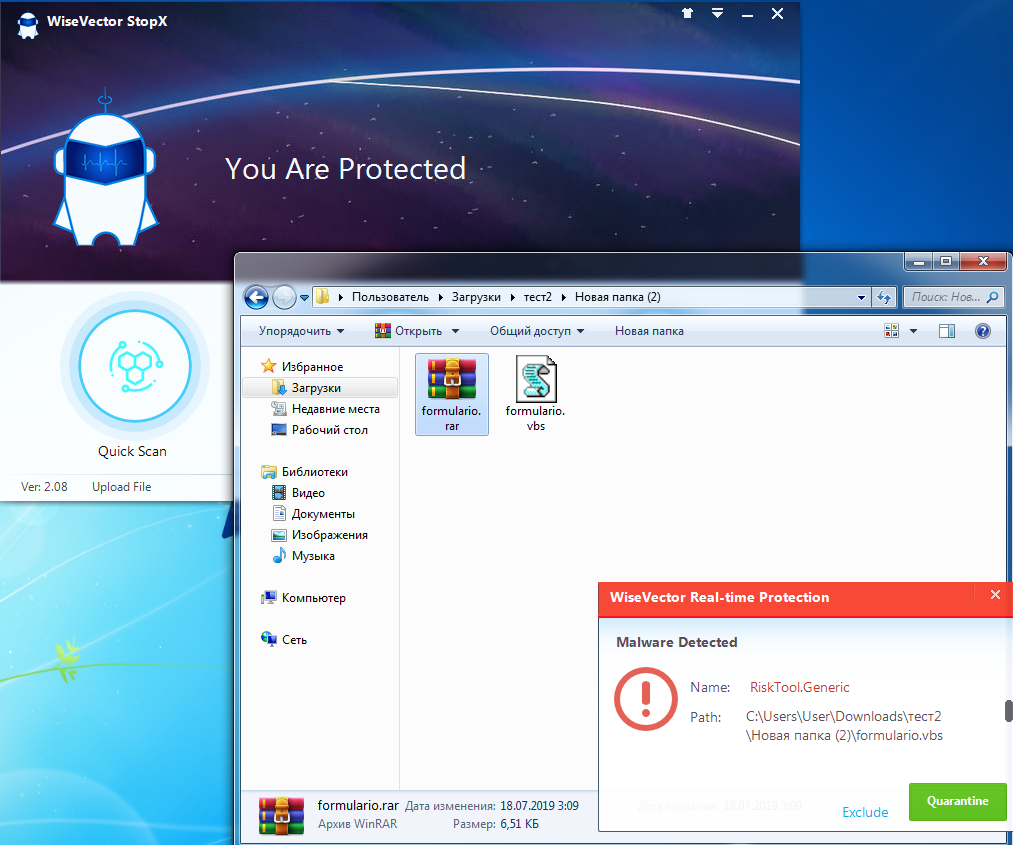
Task: Click the WiseVector StopX robot logo icon
Action: pyautogui.click(x=27, y=25)
